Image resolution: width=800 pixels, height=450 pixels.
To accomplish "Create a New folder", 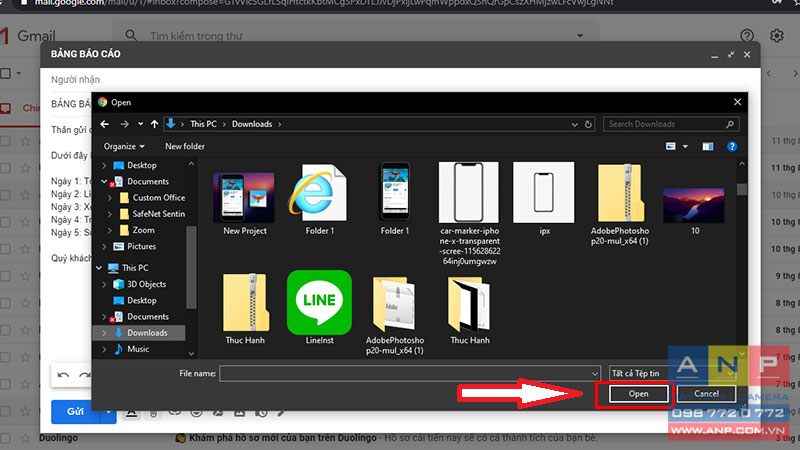I will point(185,146).
